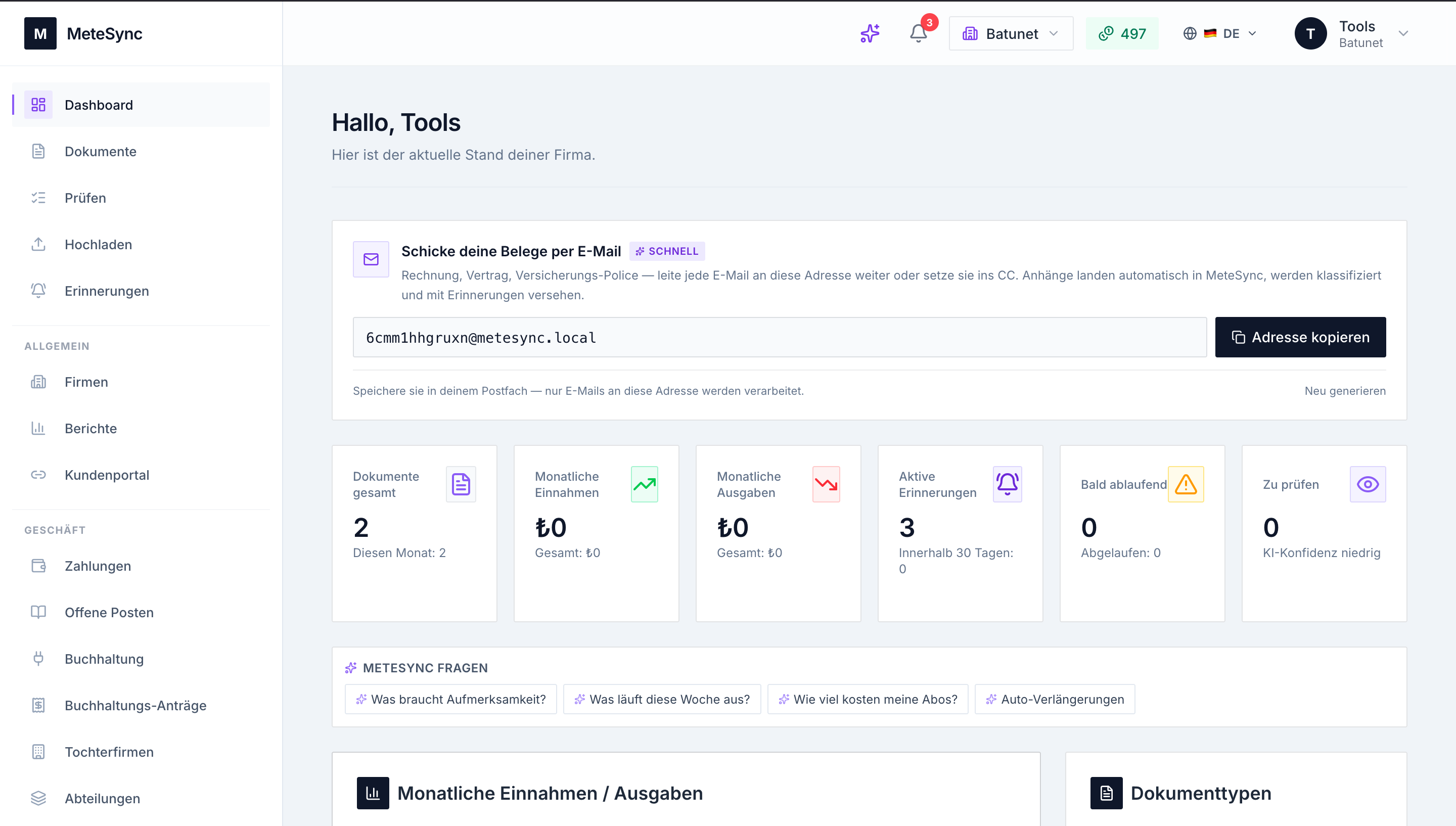Open the Tools user profile menu

[1352, 33]
